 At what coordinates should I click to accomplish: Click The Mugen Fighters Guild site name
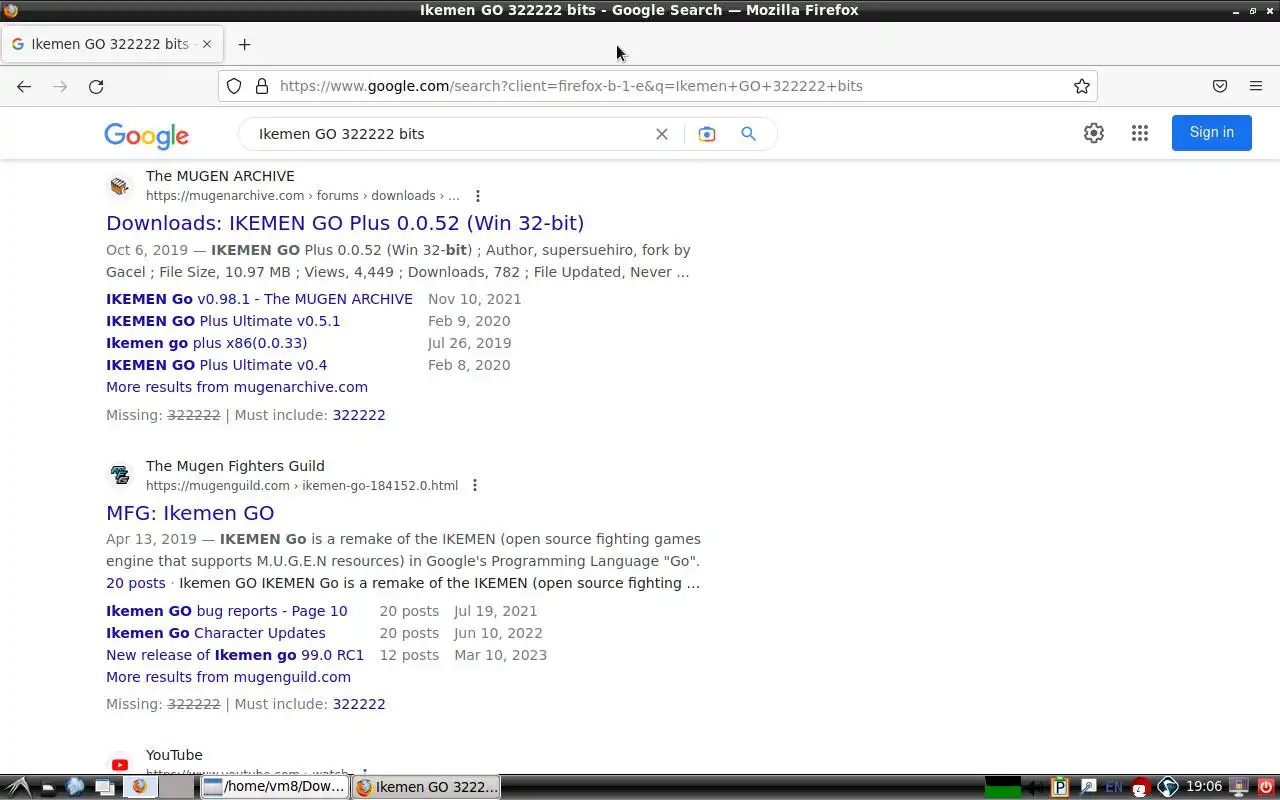click(235, 466)
